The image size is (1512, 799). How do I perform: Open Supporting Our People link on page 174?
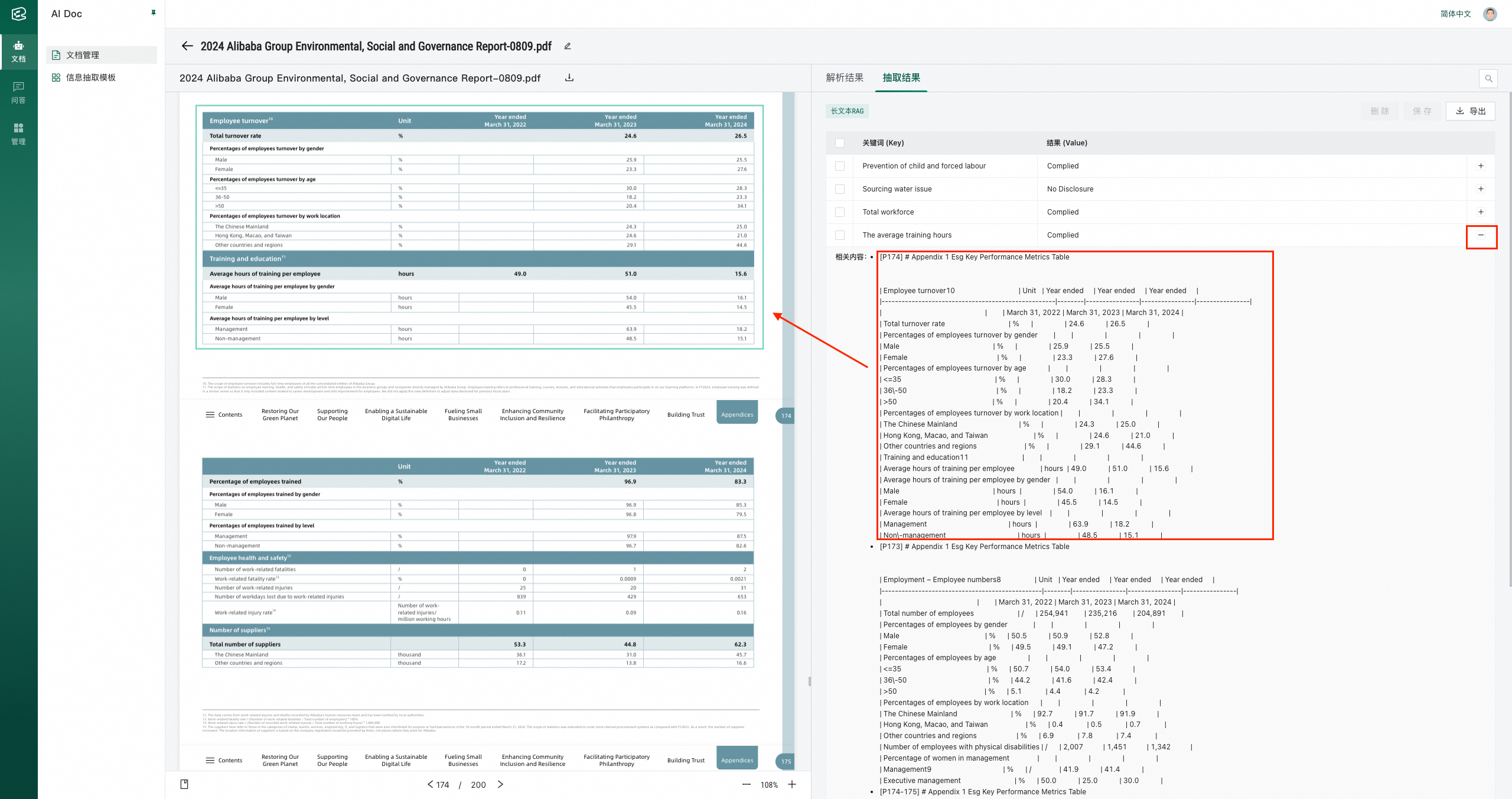[333, 414]
